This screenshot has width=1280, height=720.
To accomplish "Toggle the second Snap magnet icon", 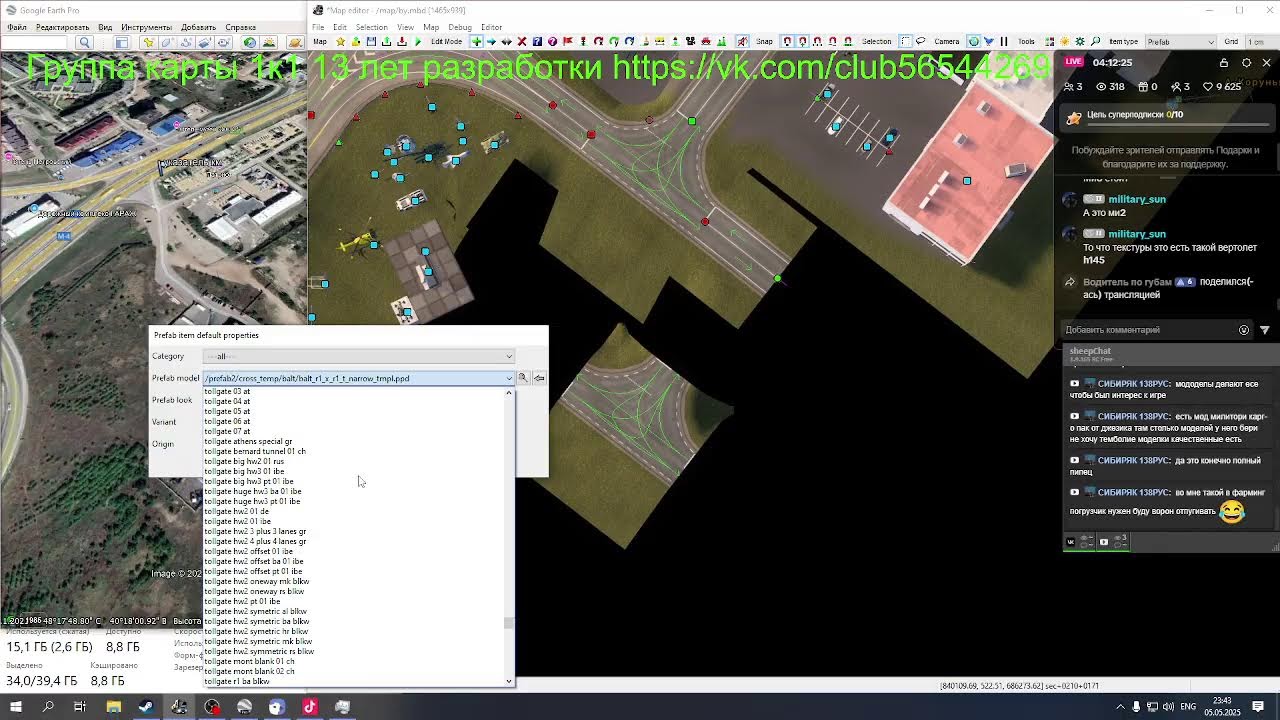I will [803, 41].
